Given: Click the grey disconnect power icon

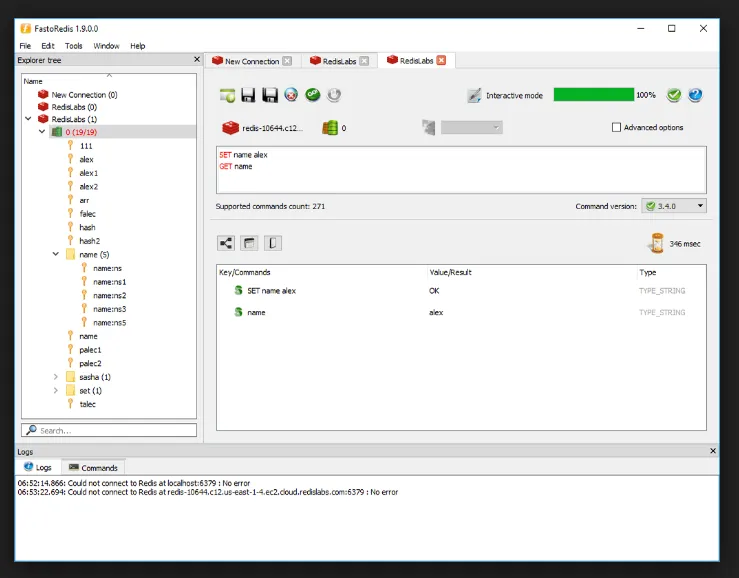Looking at the screenshot, I should (x=334, y=95).
